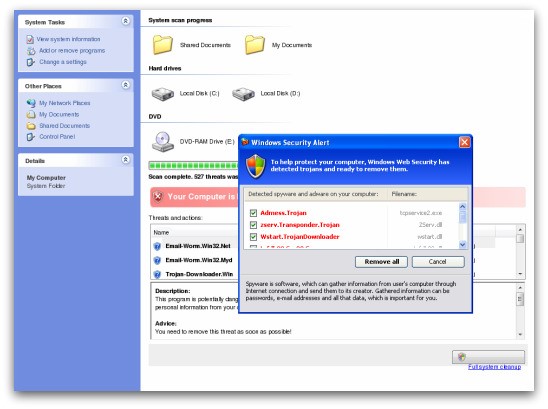Click the shield button above Full system cleanup
The width and height of the screenshot is (548, 409).
pyautogui.click(x=488, y=357)
